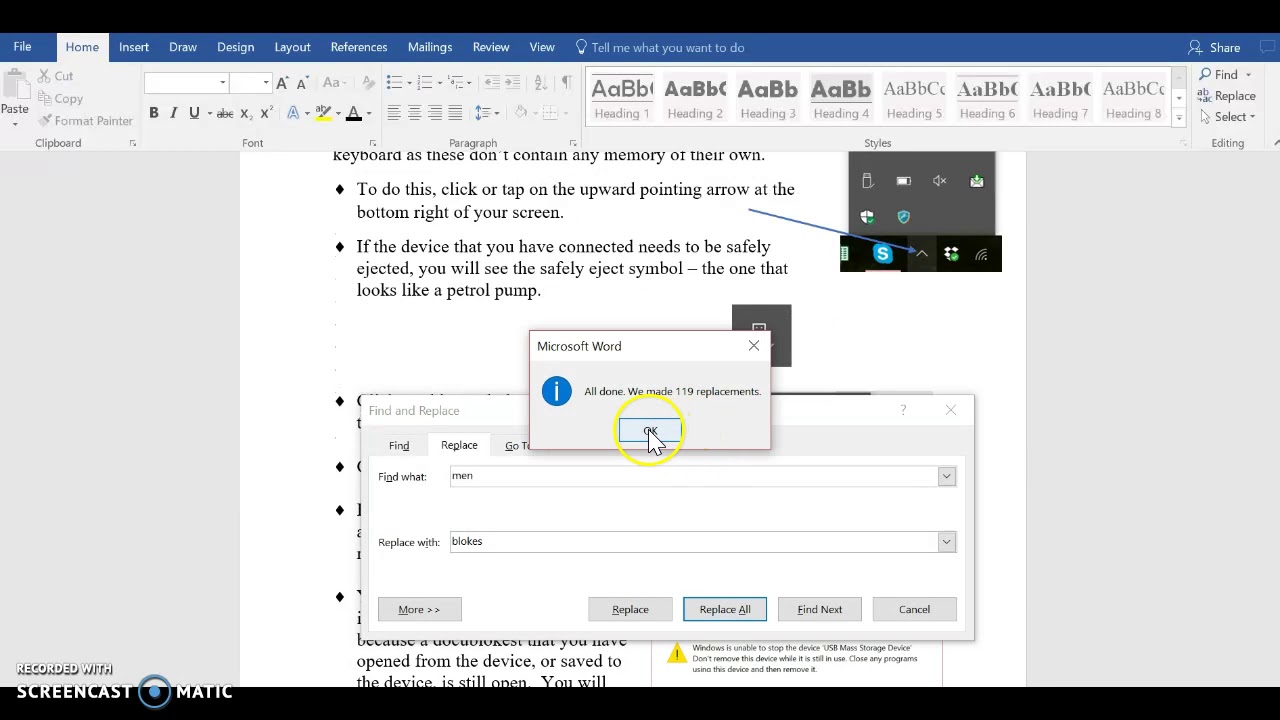
Task: Expand the Replace with dropdown list
Action: [946, 542]
